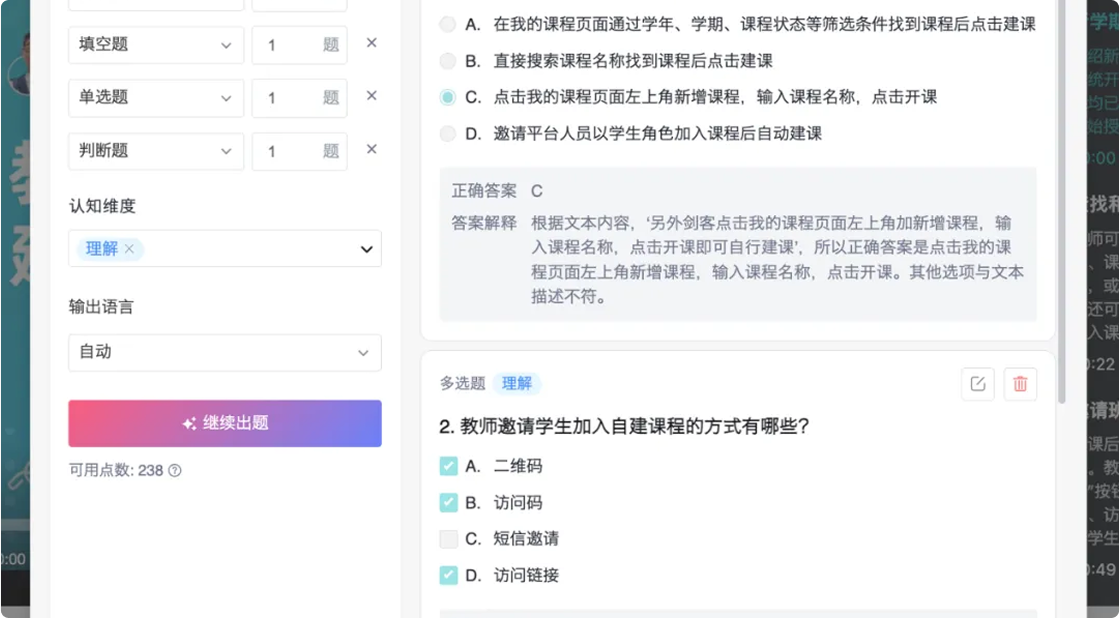Select option D 邀请平台人员以学生角色
Image resolution: width=1120 pixels, height=618 pixels.
coord(448,134)
